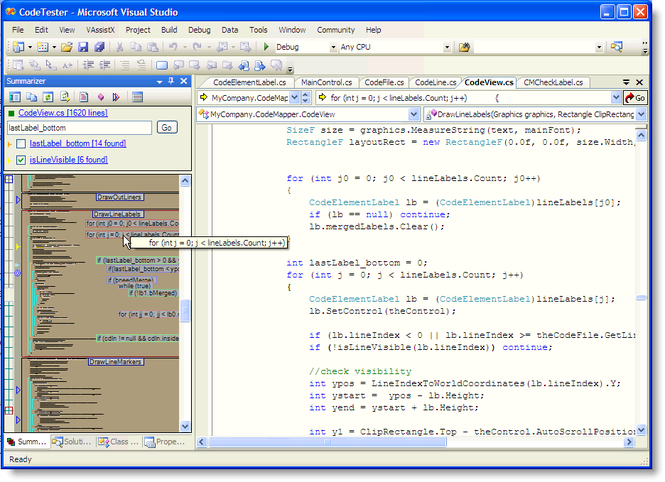Click the DrawLineMarkers label in code map
665x482 pixels.
[118, 362]
